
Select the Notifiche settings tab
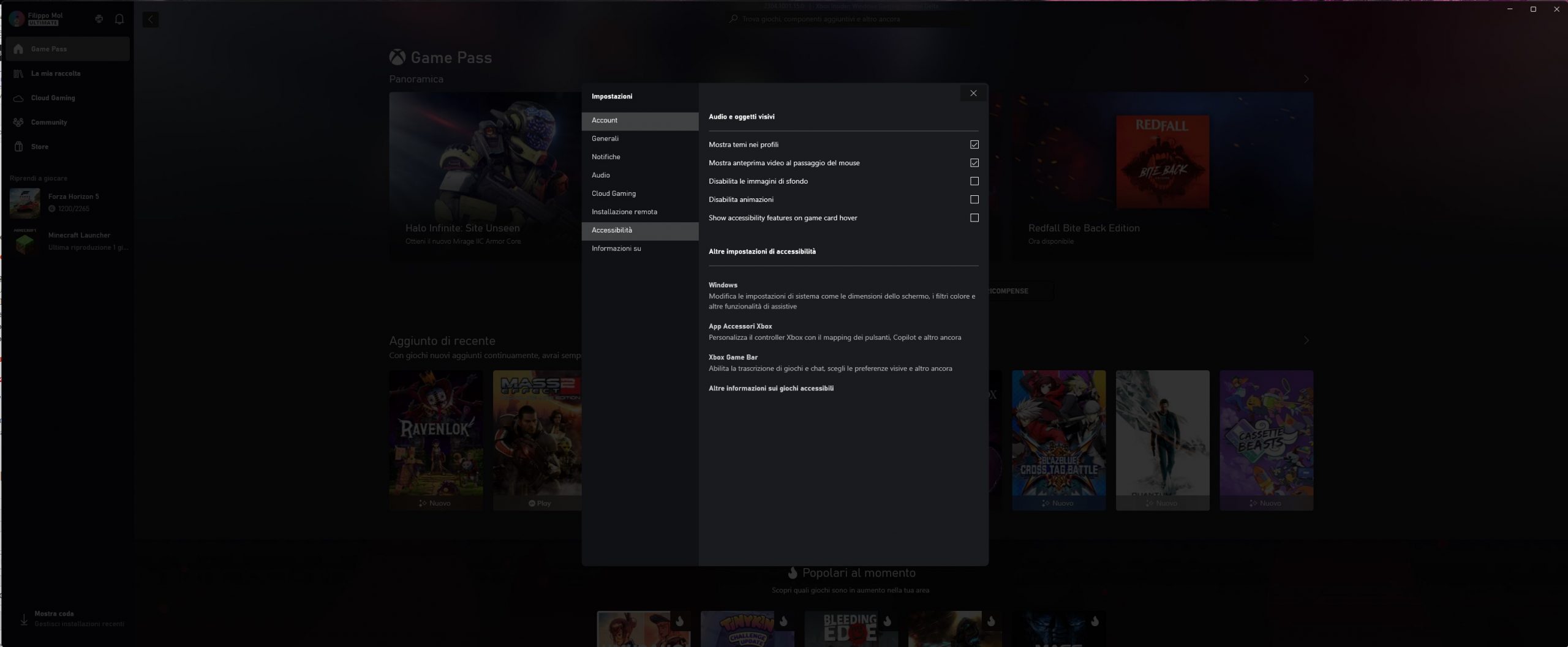point(640,157)
